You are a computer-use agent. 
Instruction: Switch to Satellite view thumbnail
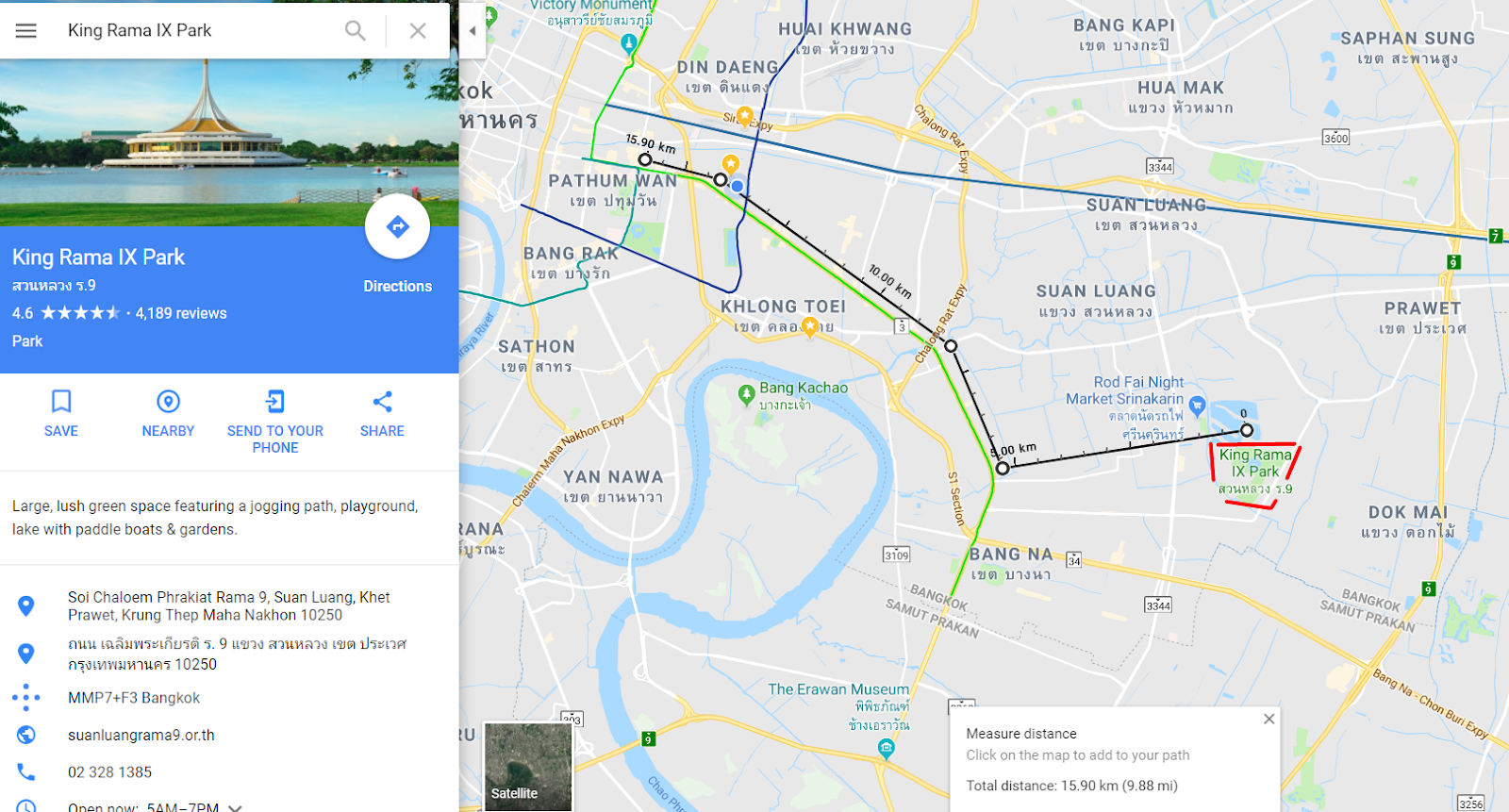(x=528, y=767)
